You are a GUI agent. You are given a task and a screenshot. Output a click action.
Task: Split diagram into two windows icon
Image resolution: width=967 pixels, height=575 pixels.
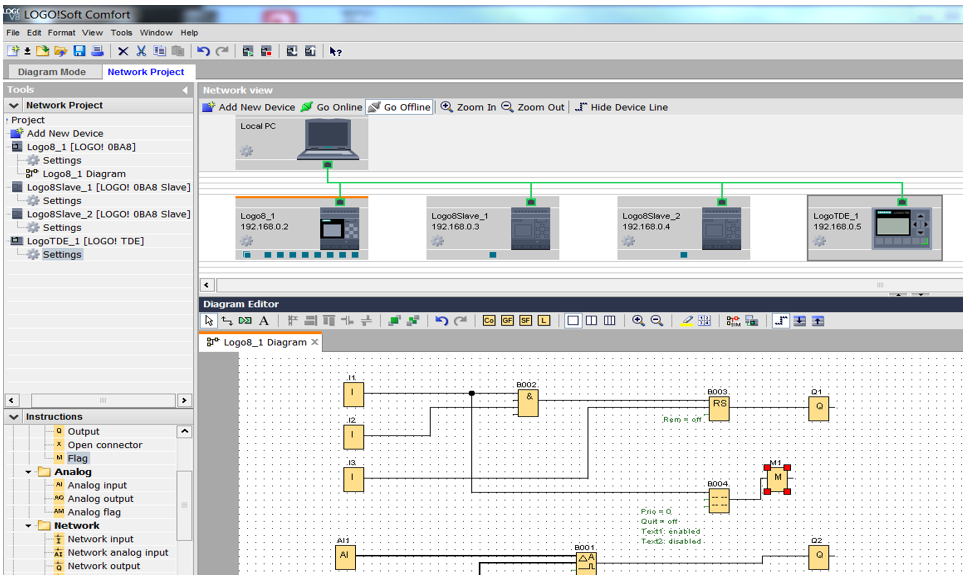[x=591, y=320]
